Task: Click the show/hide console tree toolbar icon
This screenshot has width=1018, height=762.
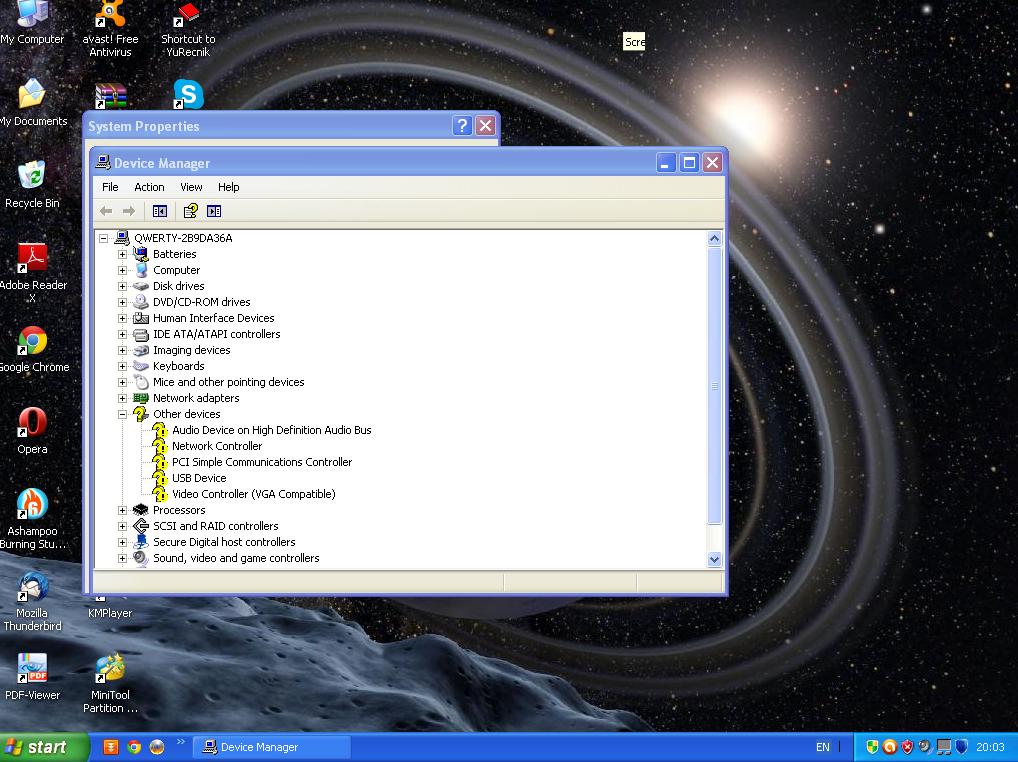Action: tap(159, 211)
